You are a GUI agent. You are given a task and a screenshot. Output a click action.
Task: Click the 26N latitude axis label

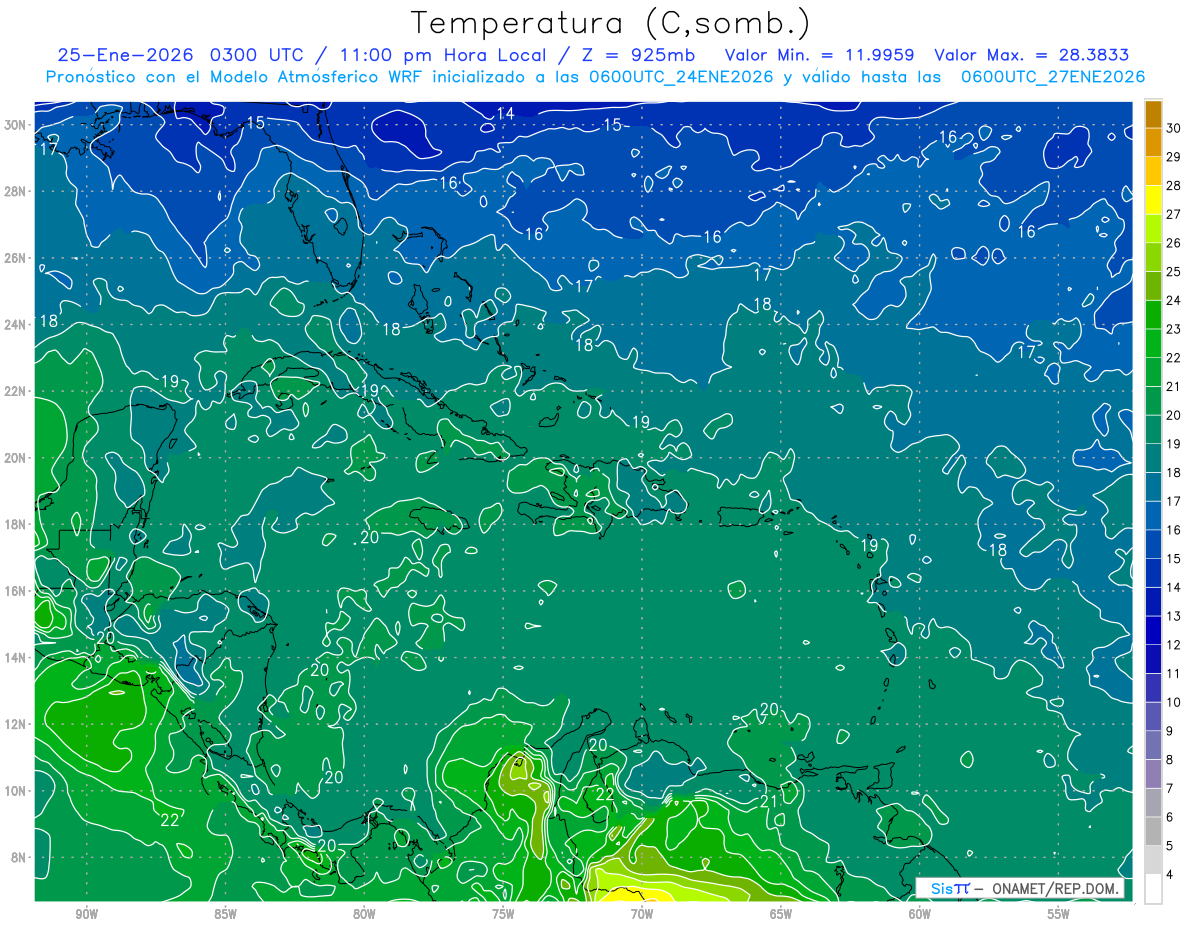pyautogui.click(x=15, y=258)
